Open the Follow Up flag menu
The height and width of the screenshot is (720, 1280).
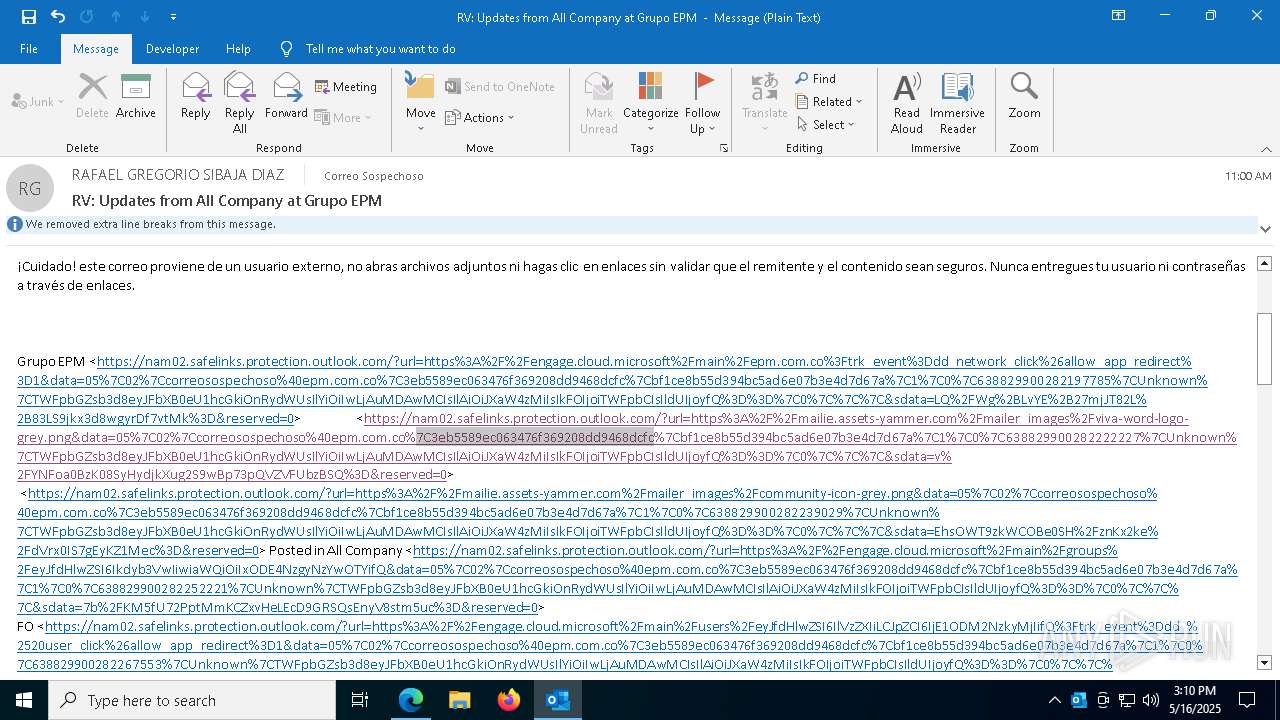[703, 102]
